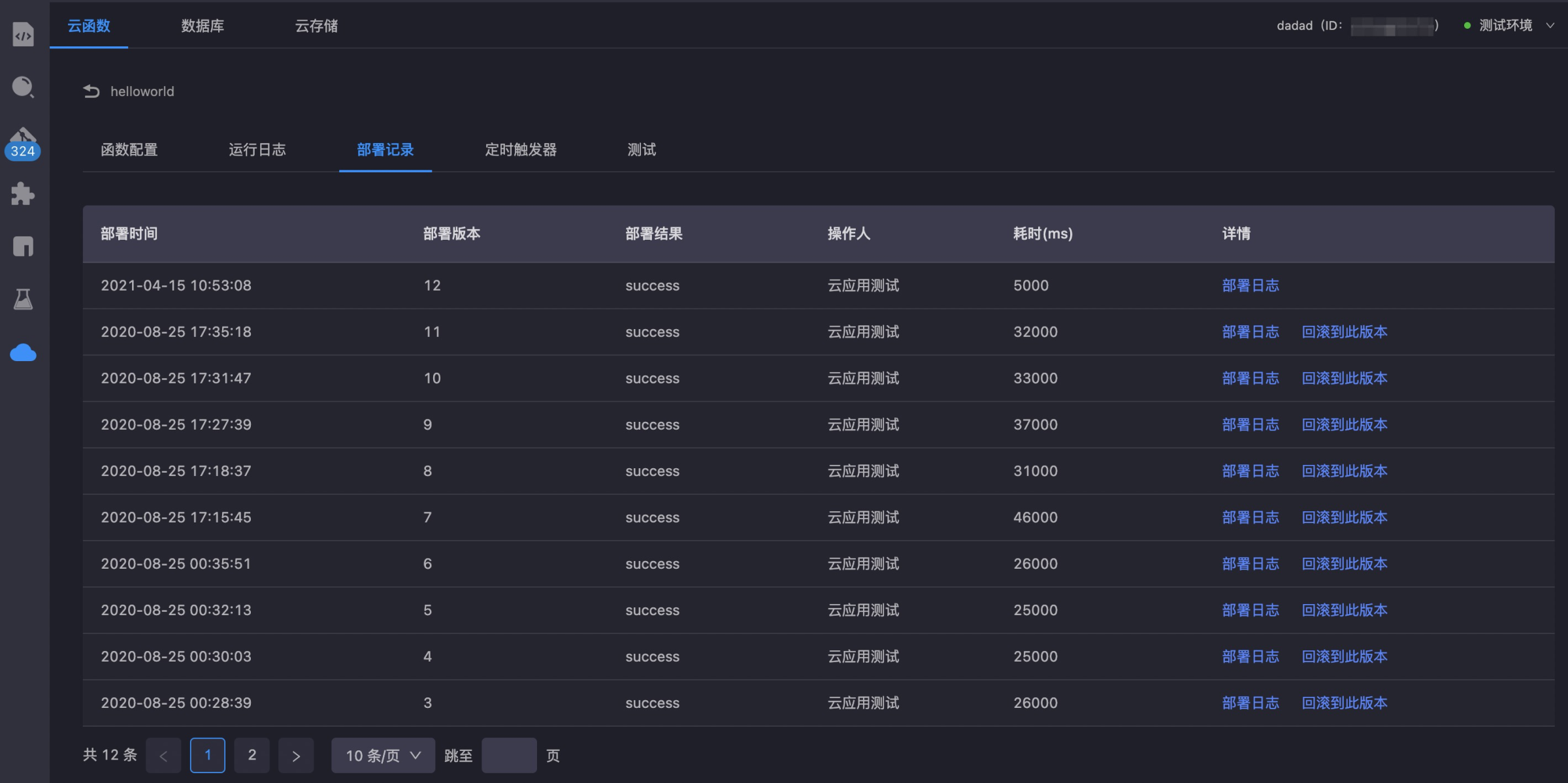
Task: Open the puzzle-piece plugins icon
Action: click(23, 194)
